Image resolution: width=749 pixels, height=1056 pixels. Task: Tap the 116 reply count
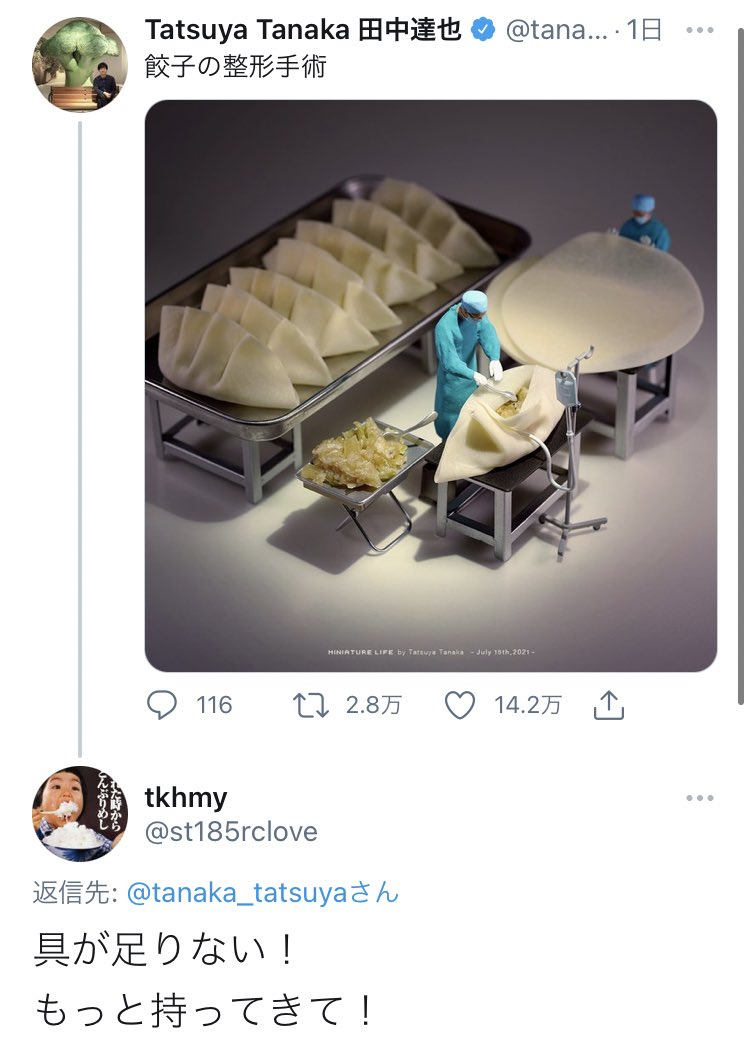pyautogui.click(x=214, y=706)
